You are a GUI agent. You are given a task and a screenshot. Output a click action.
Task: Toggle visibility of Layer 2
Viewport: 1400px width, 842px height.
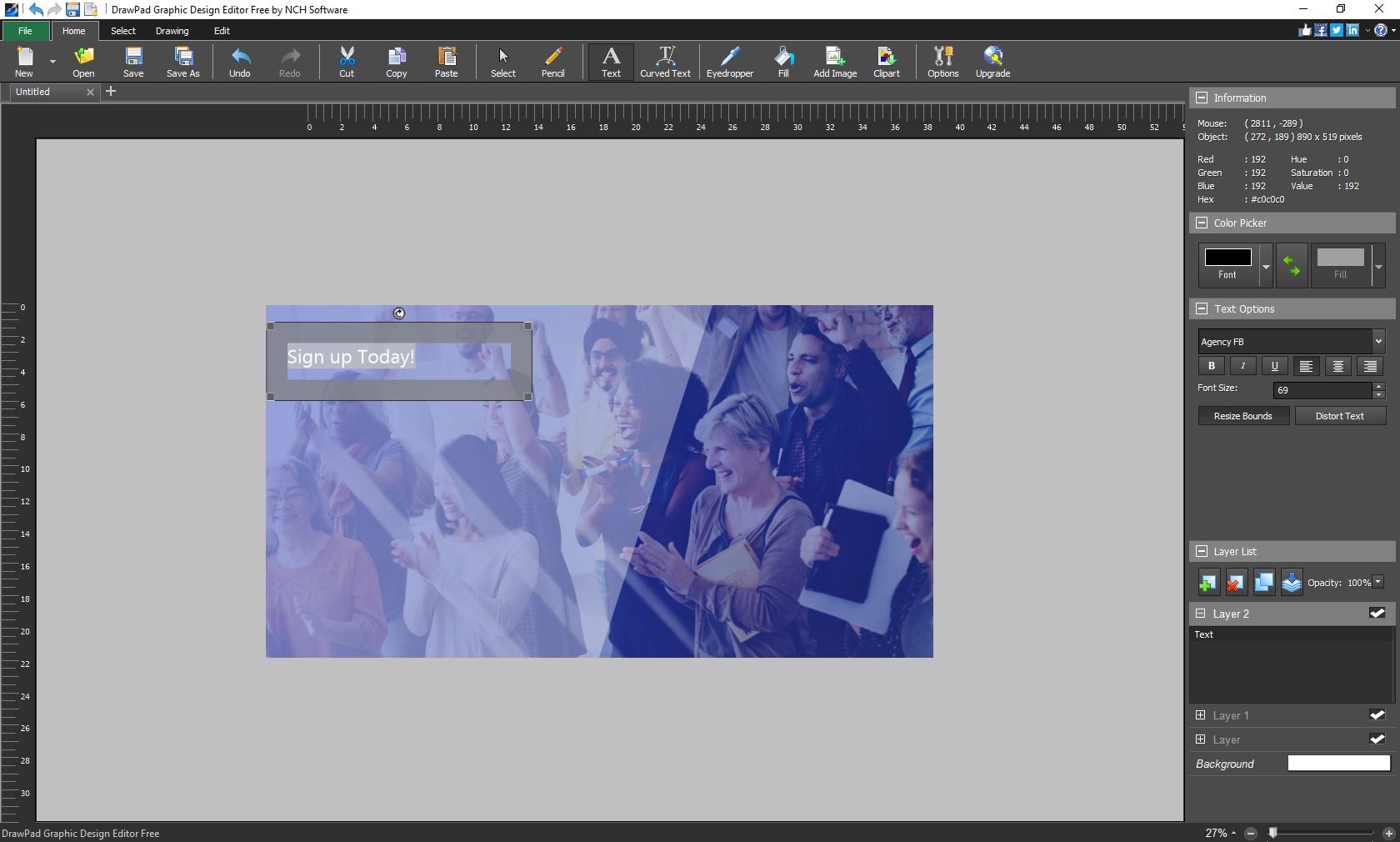(x=1377, y=614)
